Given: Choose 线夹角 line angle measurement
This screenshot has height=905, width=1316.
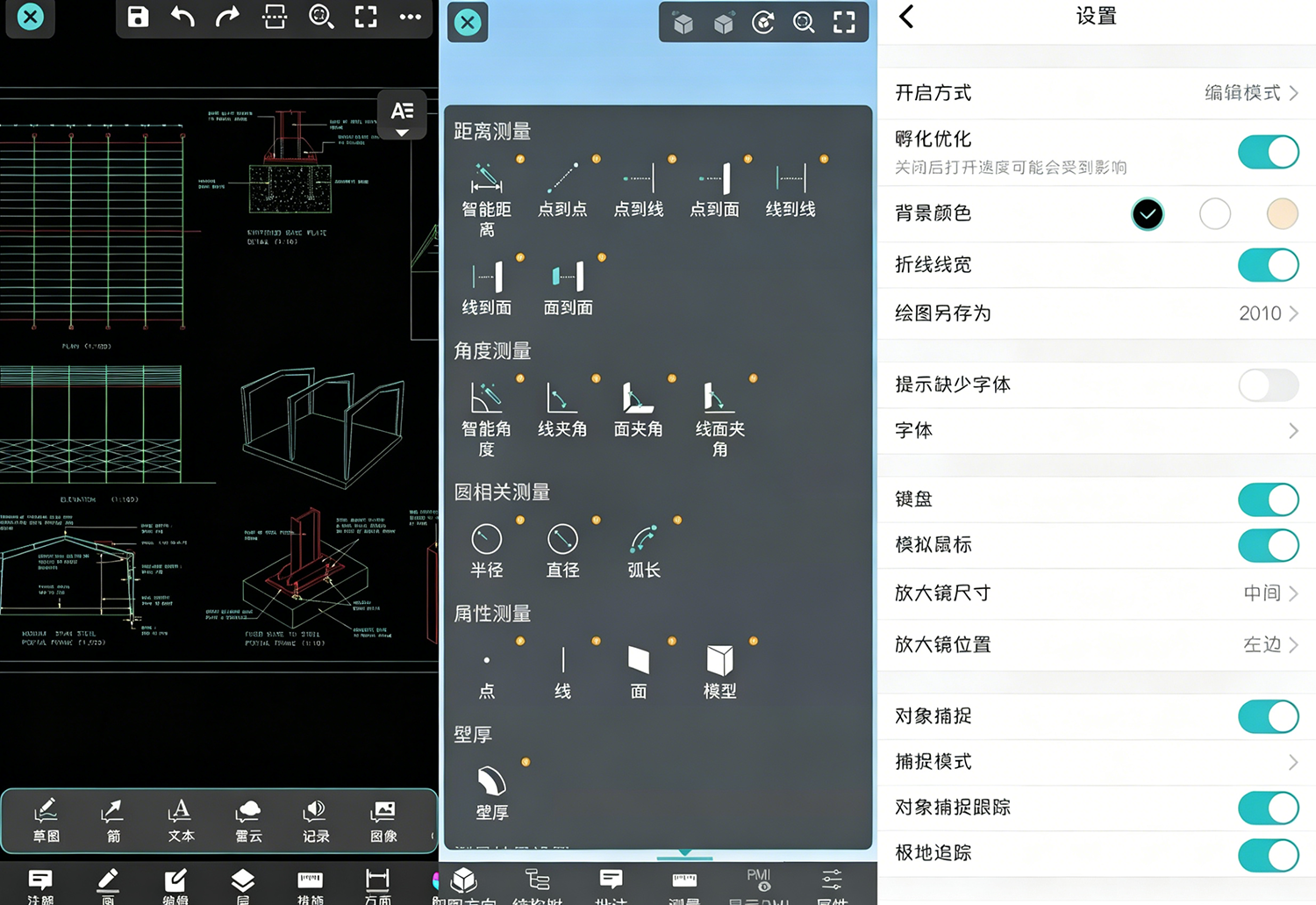Looking at the screenshot, I should (562, 409).
